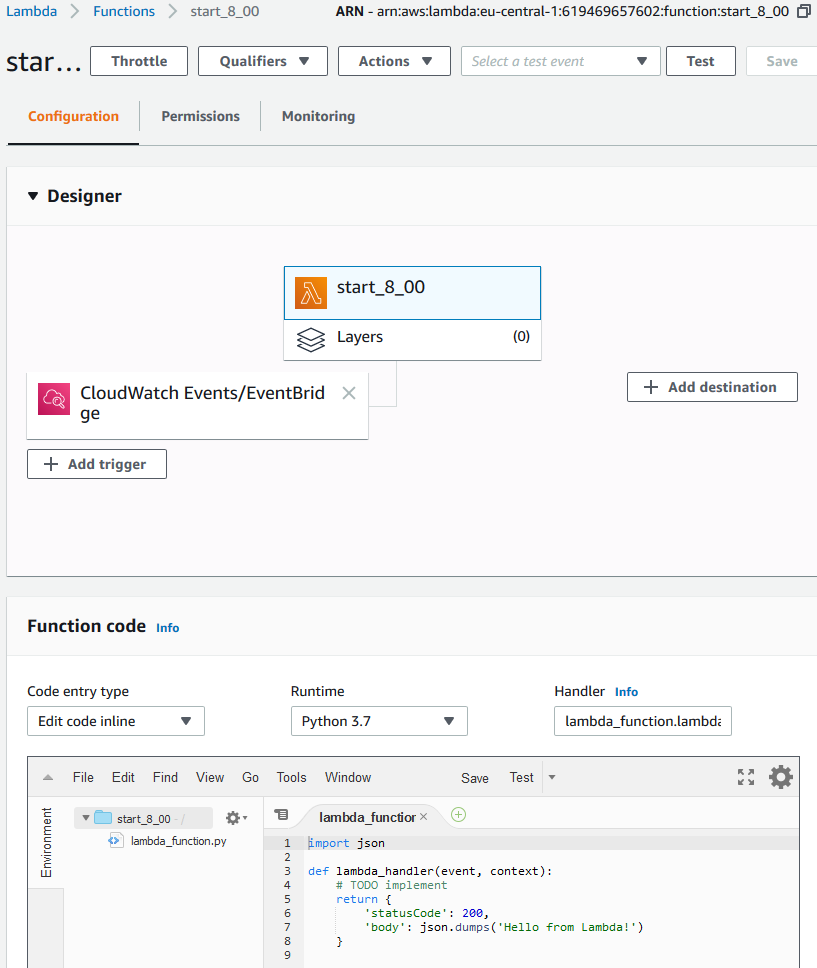Click the Lambda function icon in Designer

(x=311, y=293)
